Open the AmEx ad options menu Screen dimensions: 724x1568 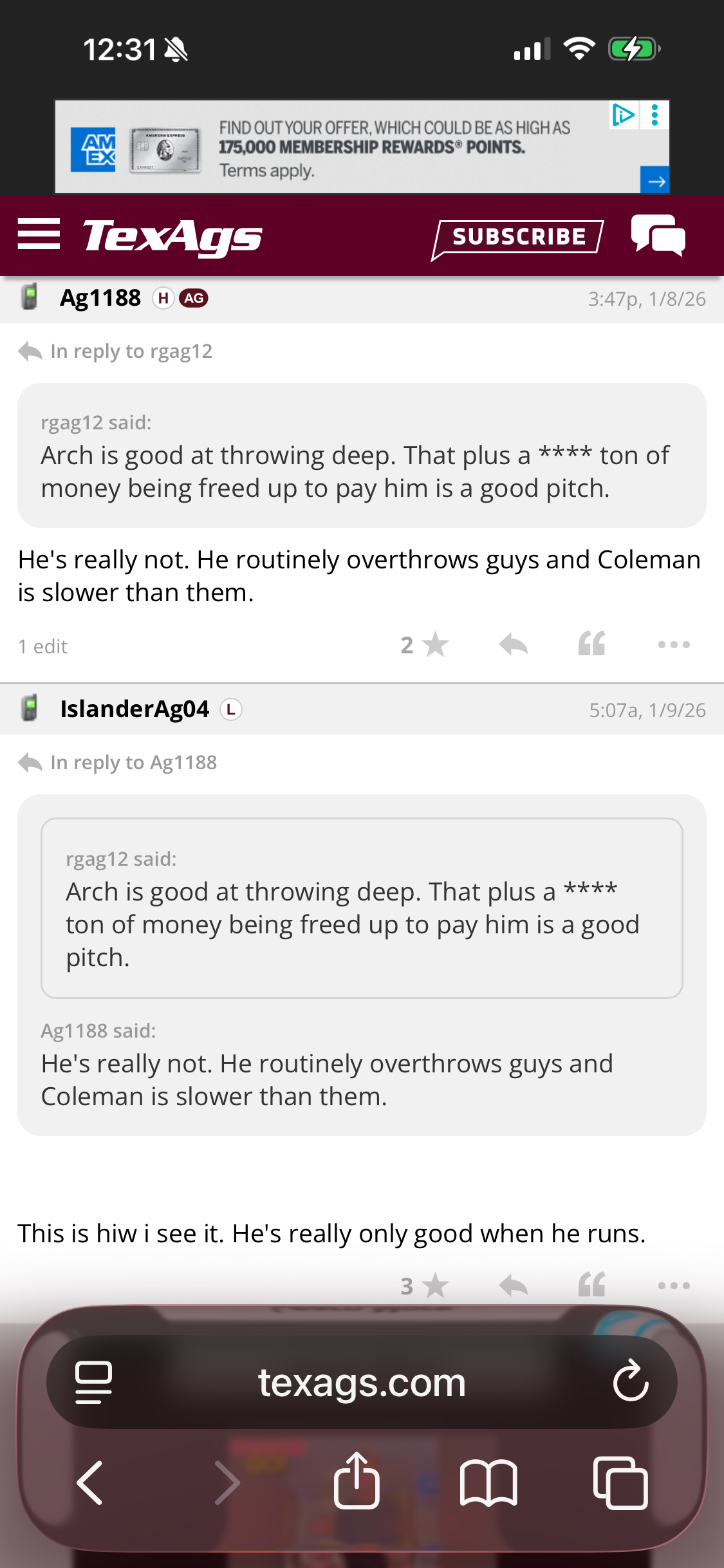pos(655,115)
